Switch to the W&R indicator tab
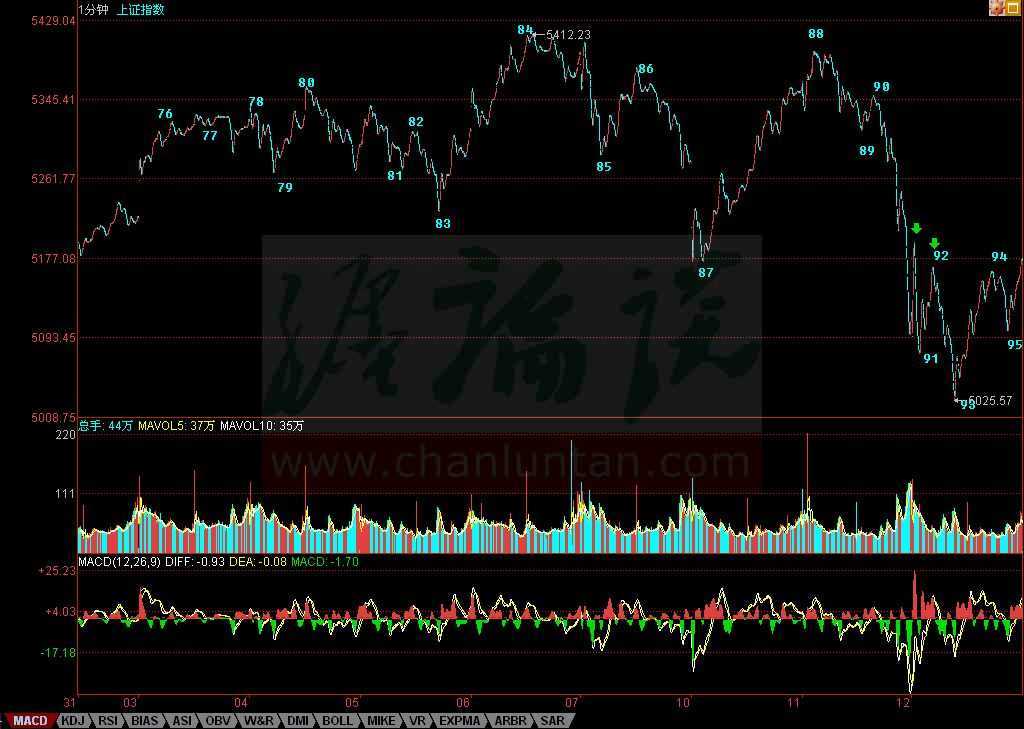 tap(258, 720)
